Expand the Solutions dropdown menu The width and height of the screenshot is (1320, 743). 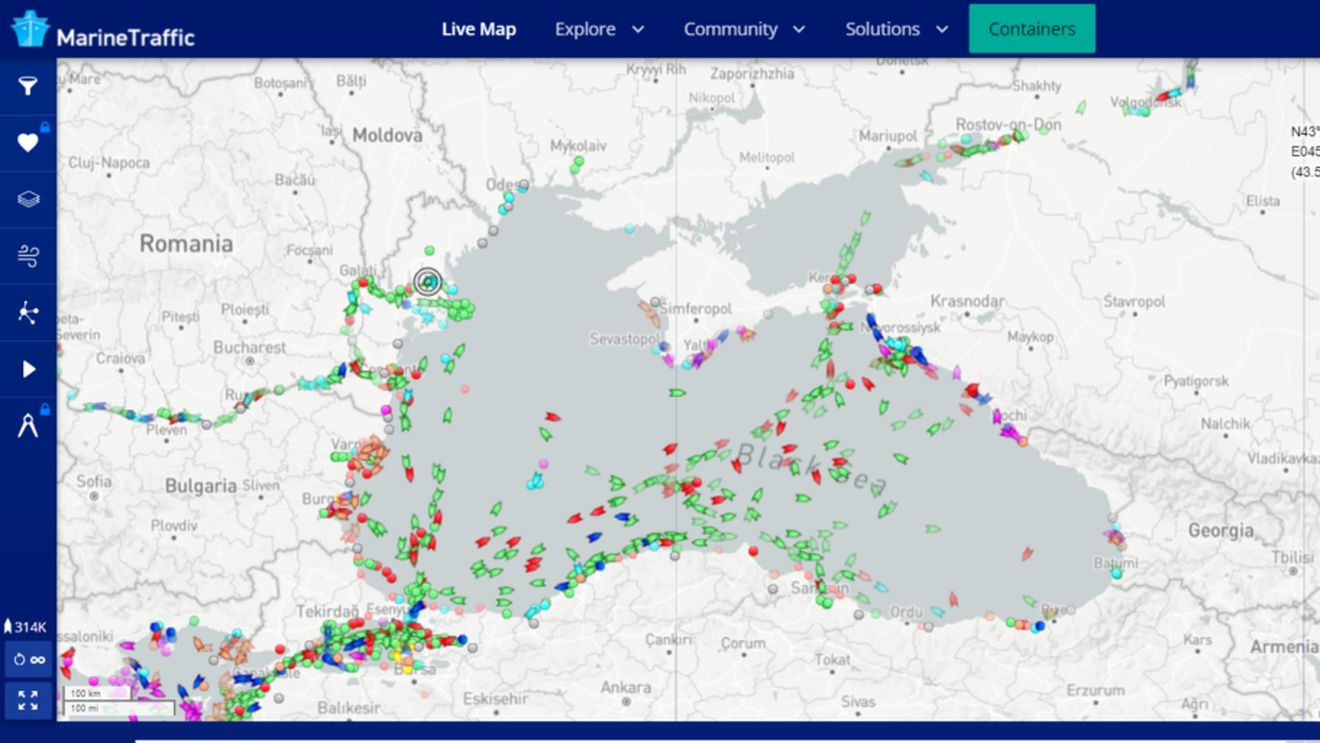(x=895, y=29)
